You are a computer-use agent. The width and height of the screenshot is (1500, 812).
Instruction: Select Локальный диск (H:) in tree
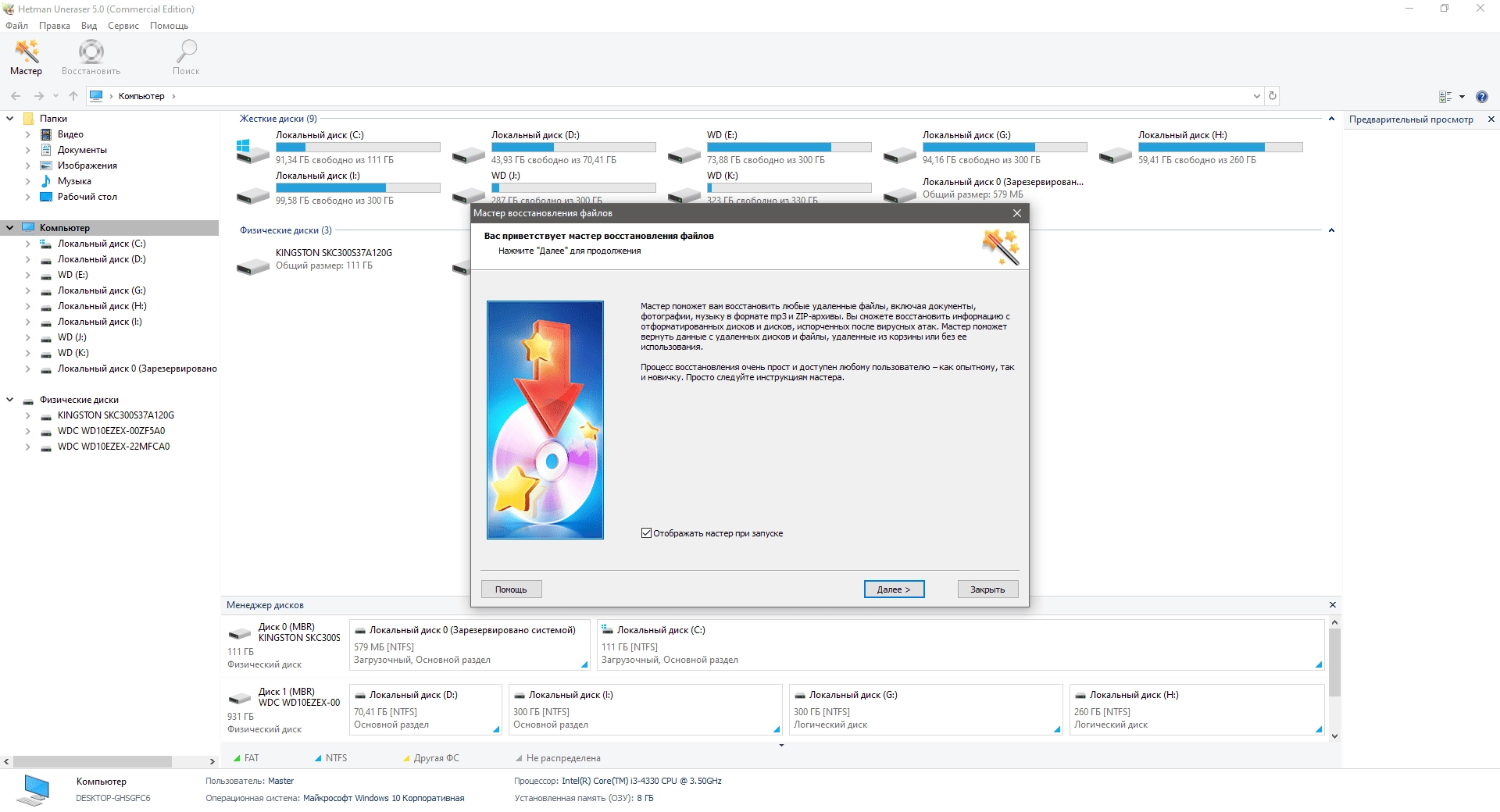coord(102,306)
